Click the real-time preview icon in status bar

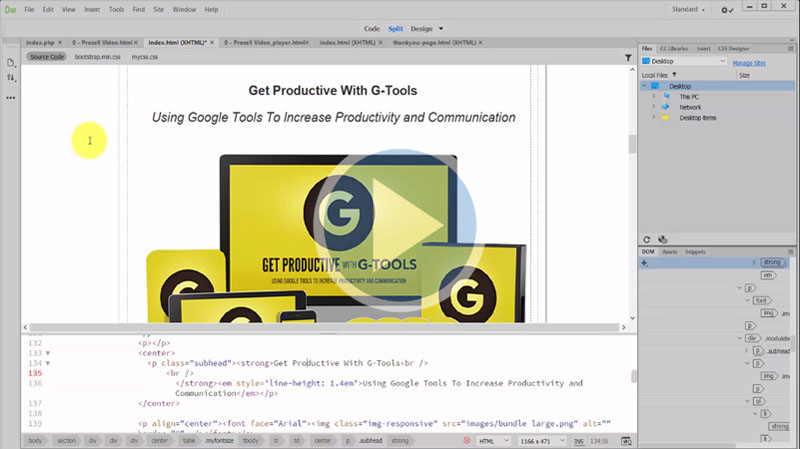[x=626, y=440]
